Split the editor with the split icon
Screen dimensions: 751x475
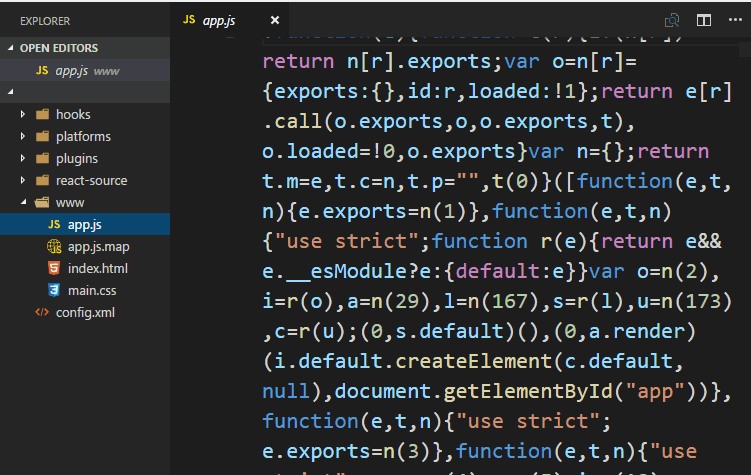(x=704, y=20)
